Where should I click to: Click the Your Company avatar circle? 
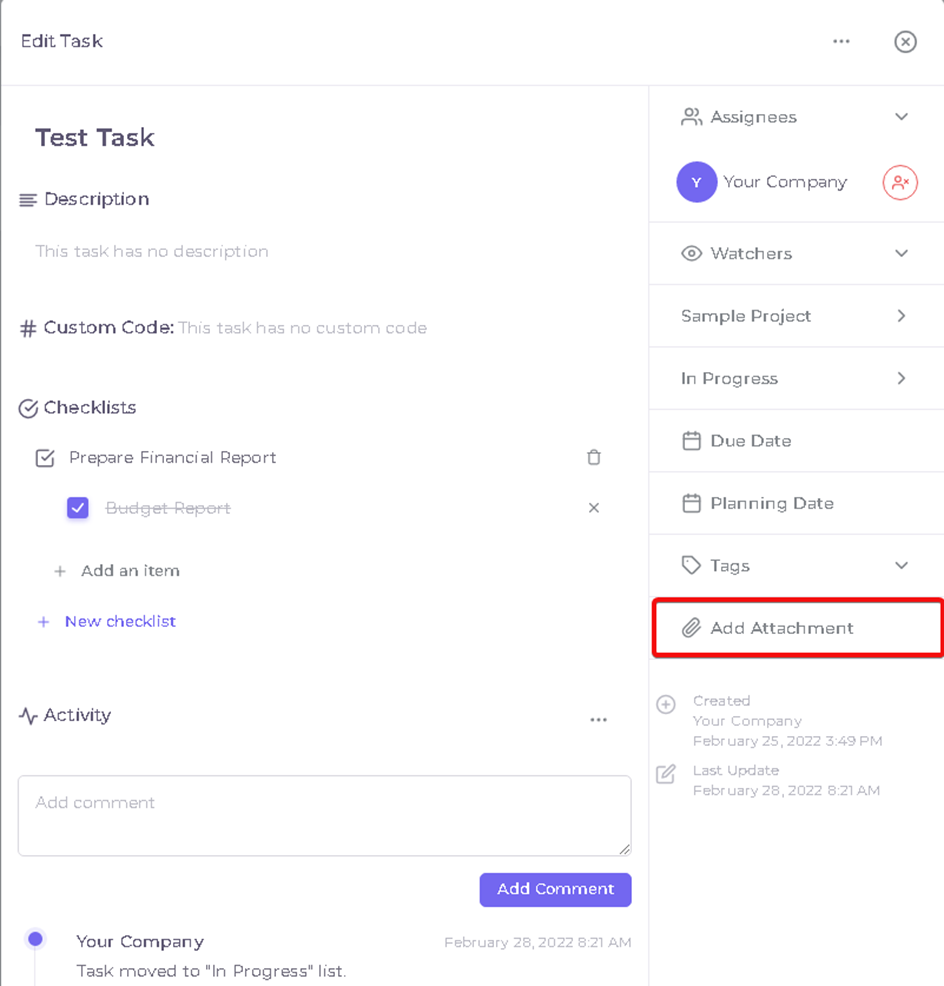pyautogui.click(x=696, y=182)
